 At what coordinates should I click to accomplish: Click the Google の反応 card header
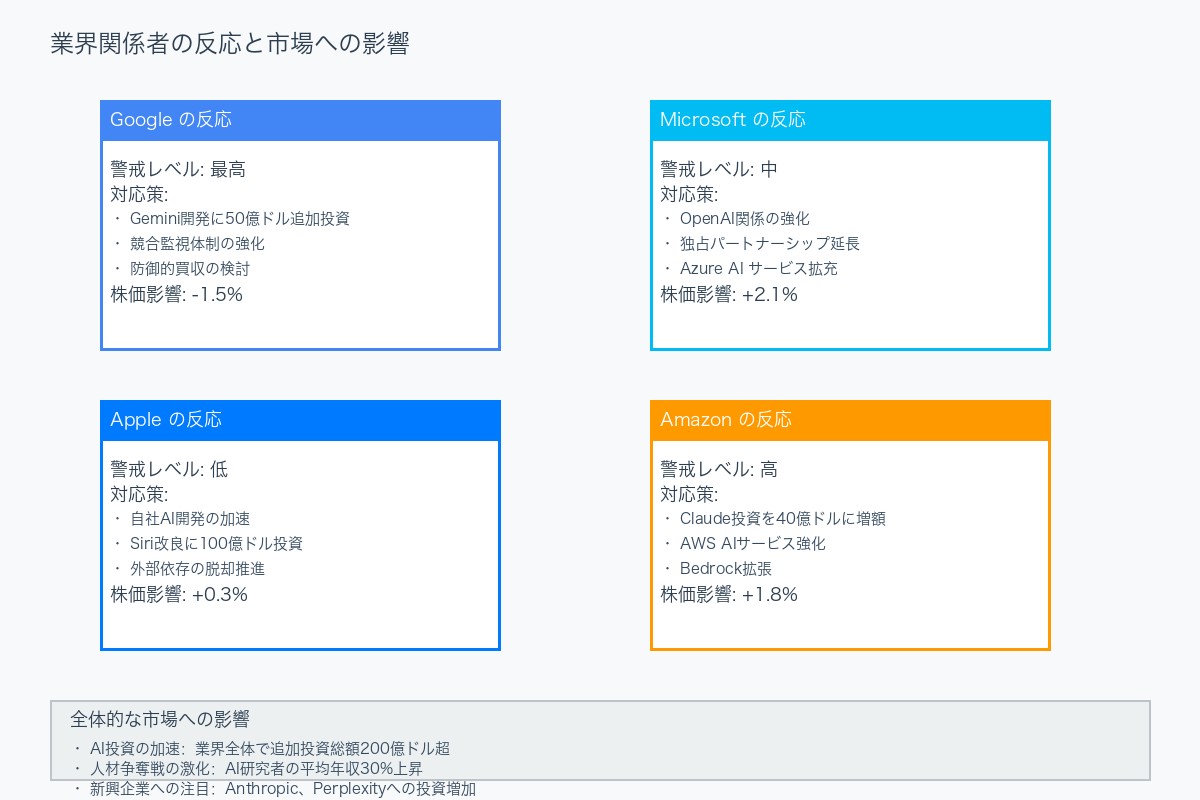pos(300,120)
